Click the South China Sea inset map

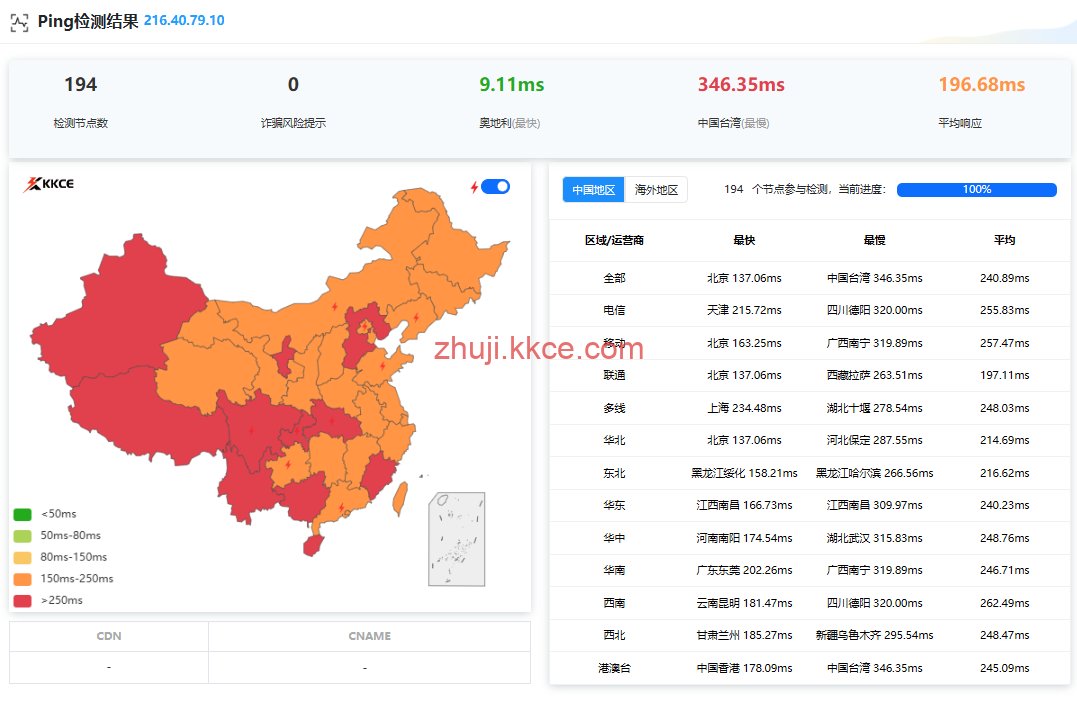pyautogui.click(x=456, y=538)
